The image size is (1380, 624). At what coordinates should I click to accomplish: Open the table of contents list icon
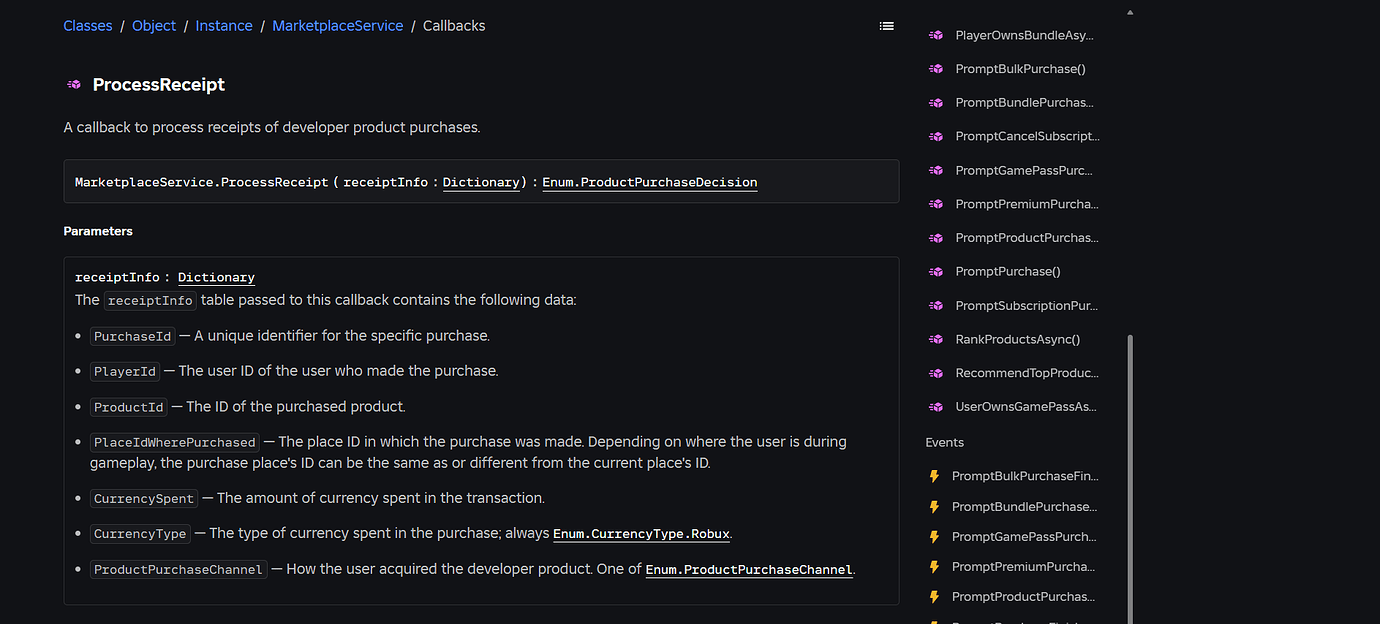click(x=886, y=26)
